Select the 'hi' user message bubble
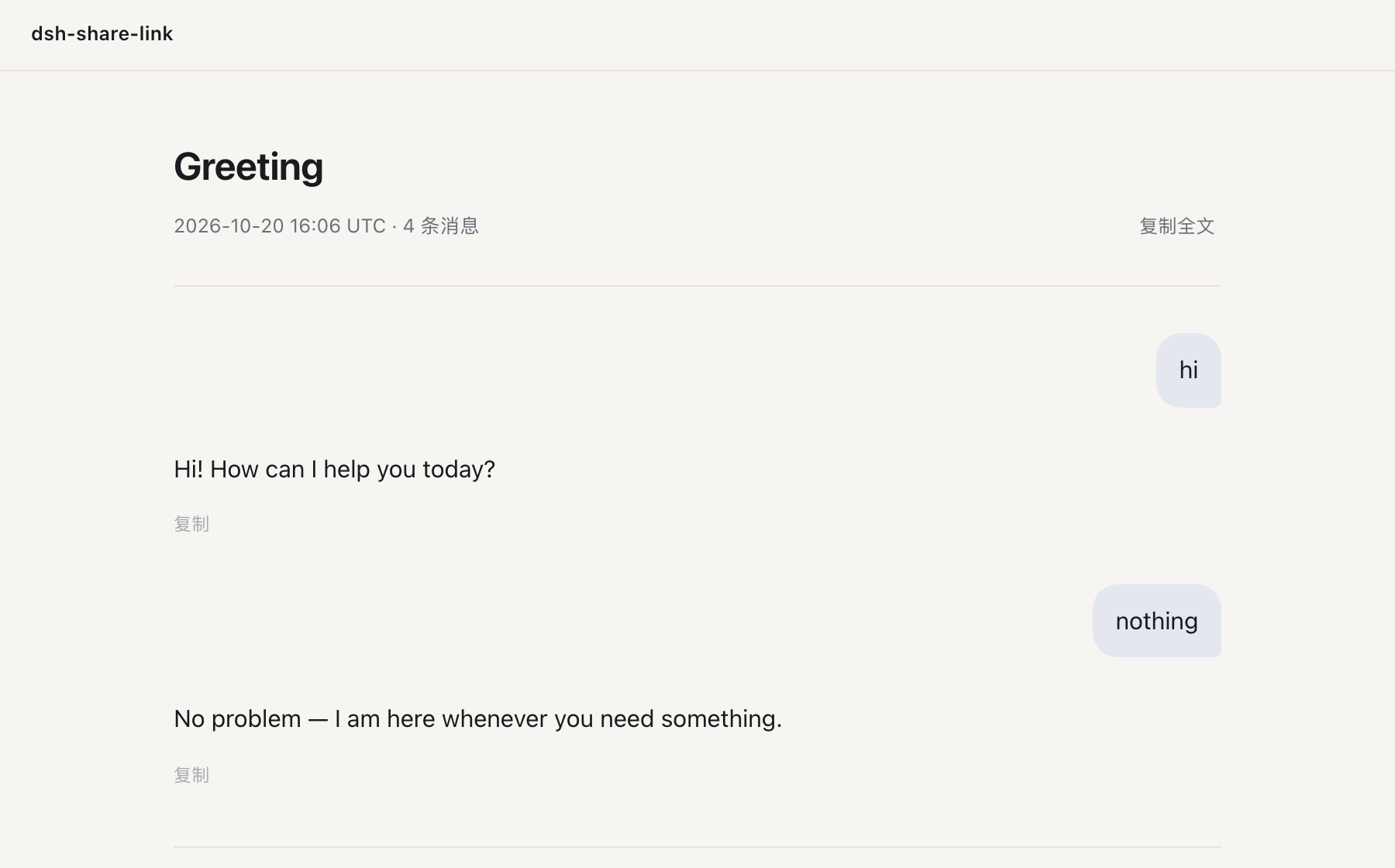The image size is (1395, 868). pos(1188,370)
